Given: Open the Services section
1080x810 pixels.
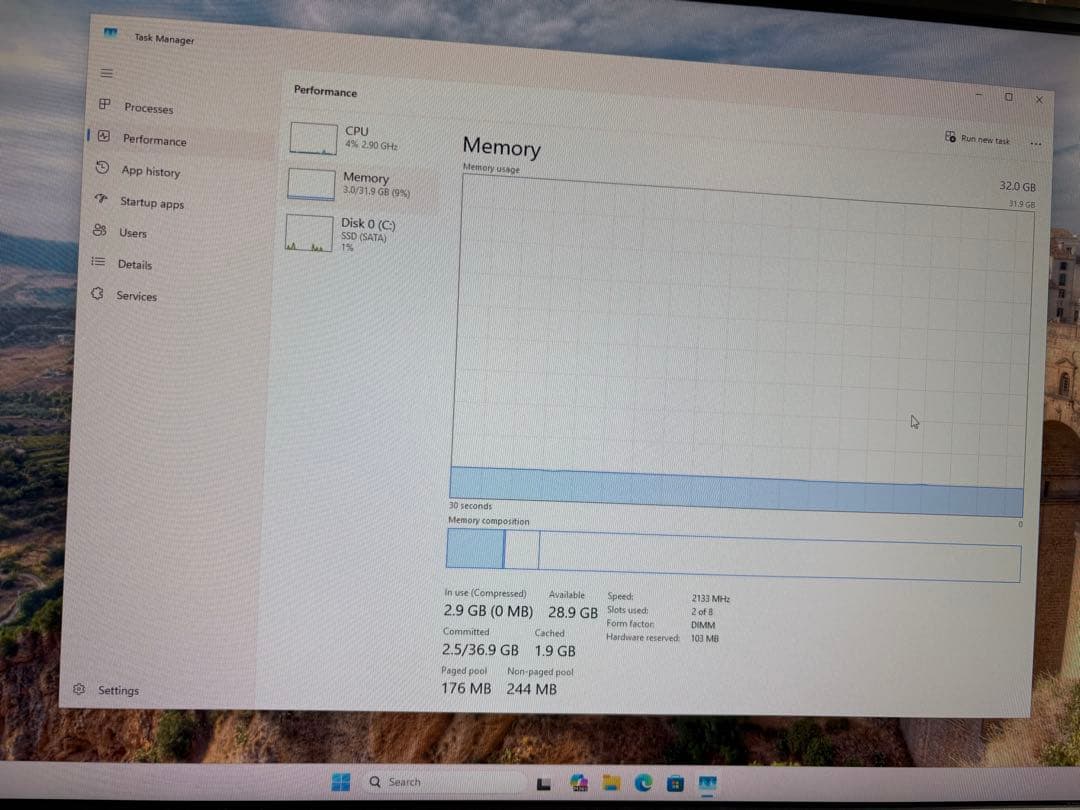Looking at the screenshot, I should 135,296.
